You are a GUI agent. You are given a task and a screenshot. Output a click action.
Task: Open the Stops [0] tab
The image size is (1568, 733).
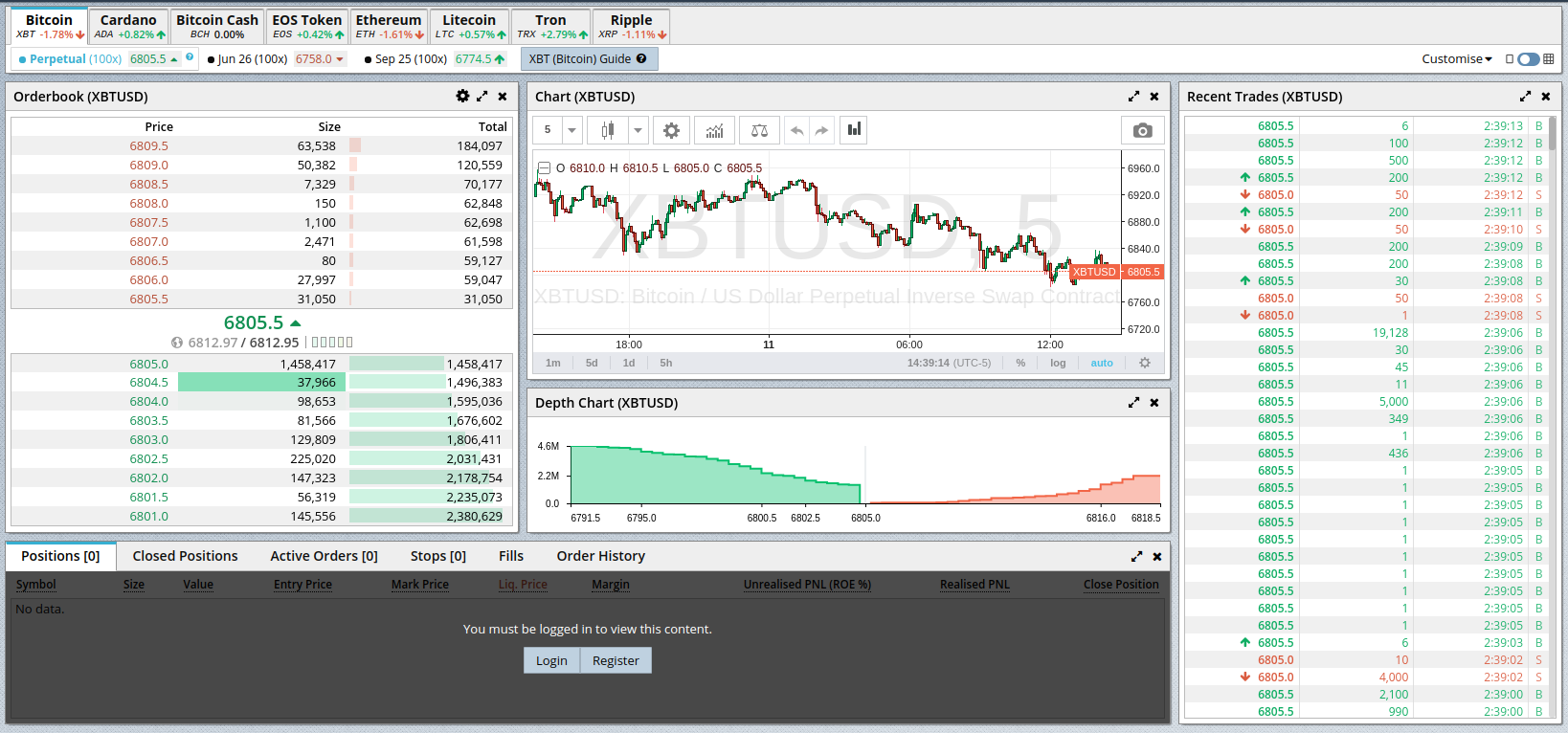(438, 556)
